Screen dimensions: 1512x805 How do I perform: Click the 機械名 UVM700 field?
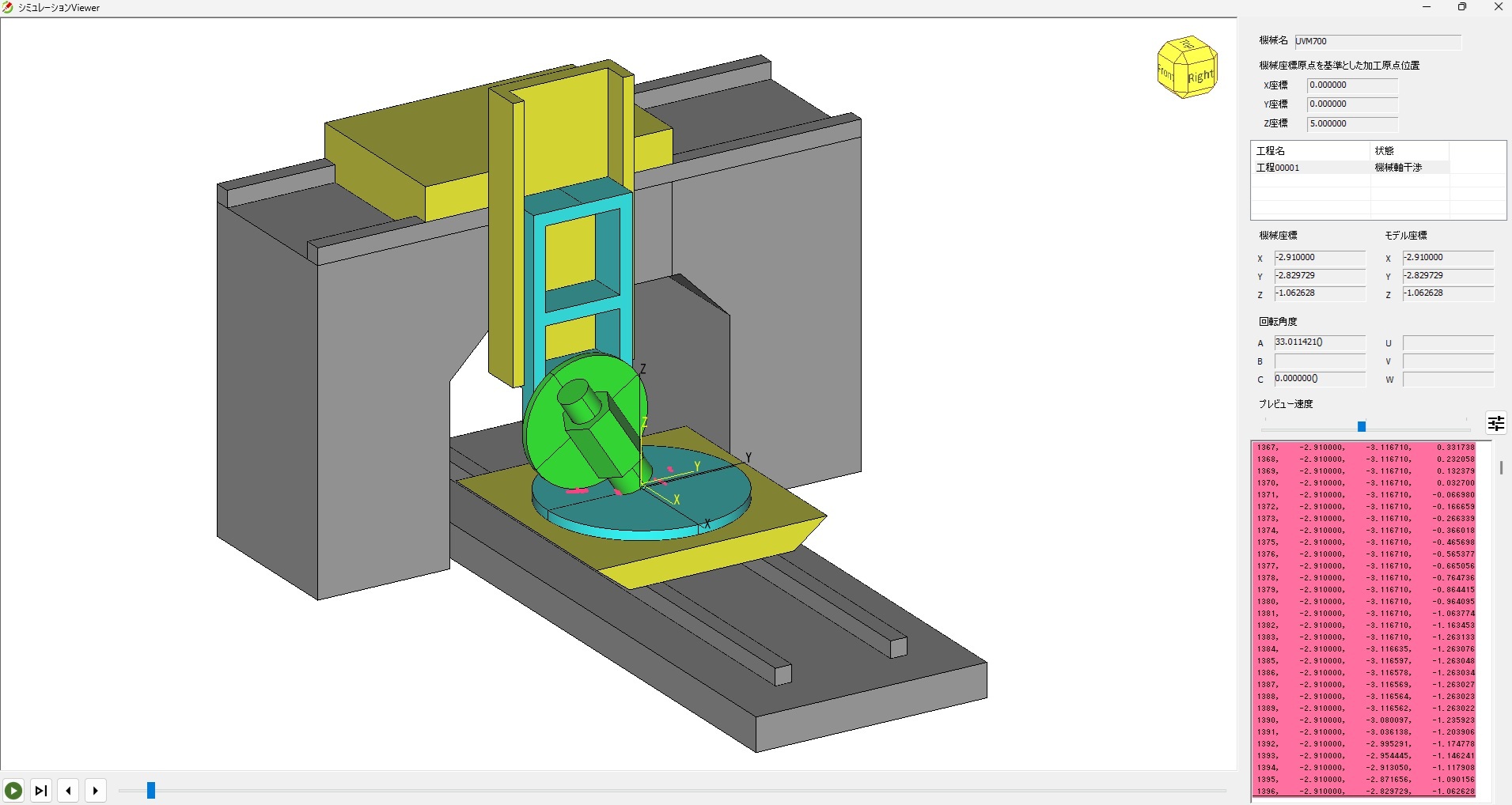pos(1377,41)
